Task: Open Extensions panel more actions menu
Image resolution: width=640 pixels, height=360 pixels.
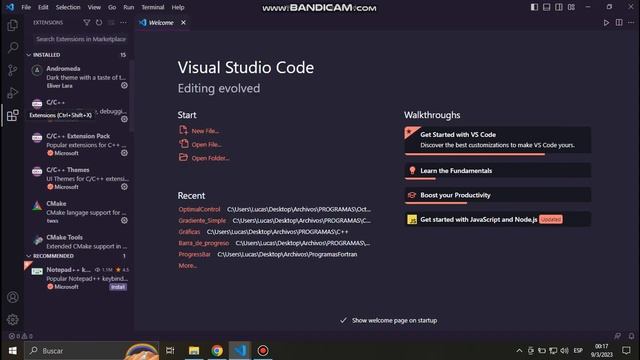Action: point(123,23)
